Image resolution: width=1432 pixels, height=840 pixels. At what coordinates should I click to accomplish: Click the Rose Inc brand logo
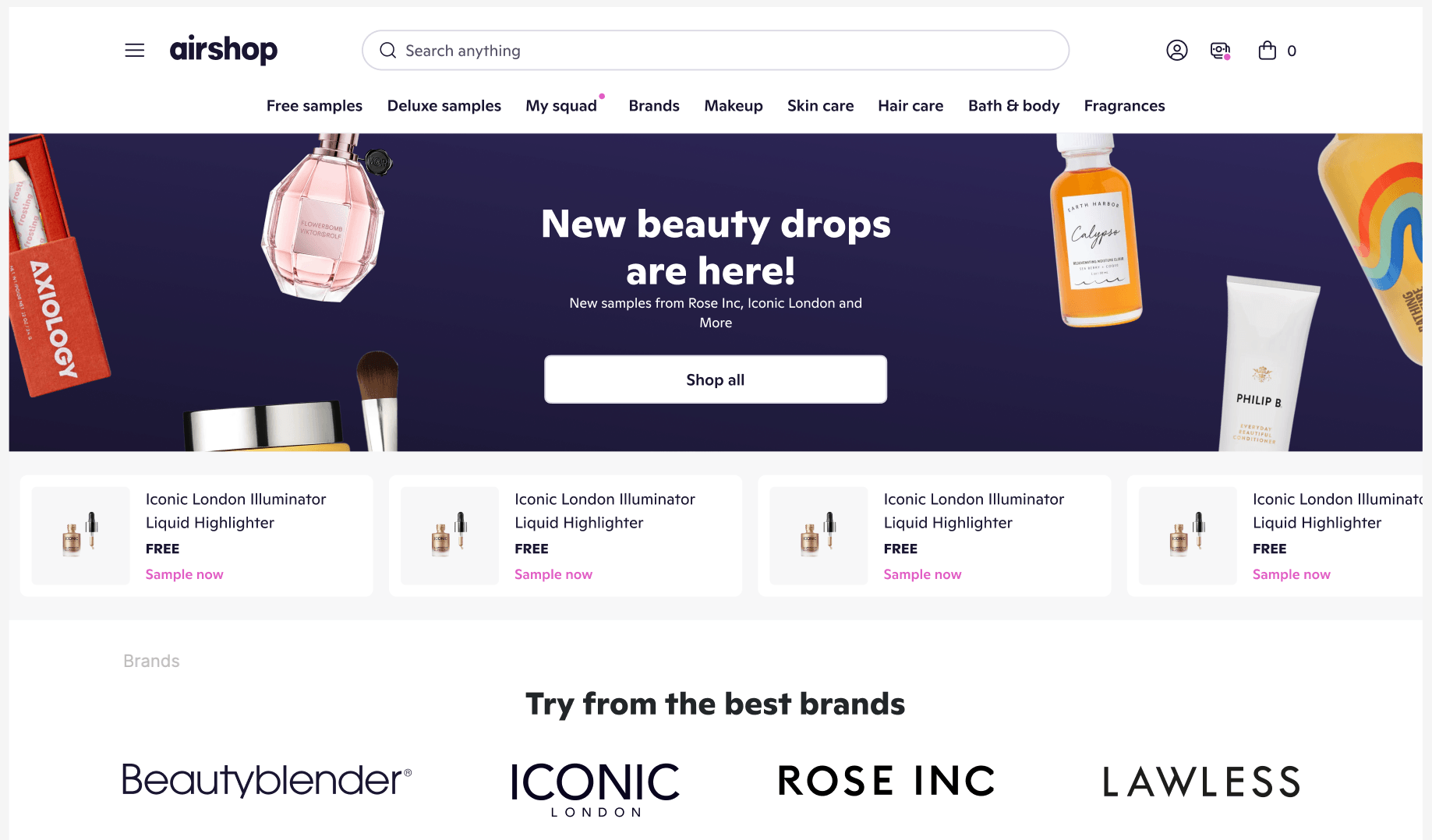(x=886, y=781)
